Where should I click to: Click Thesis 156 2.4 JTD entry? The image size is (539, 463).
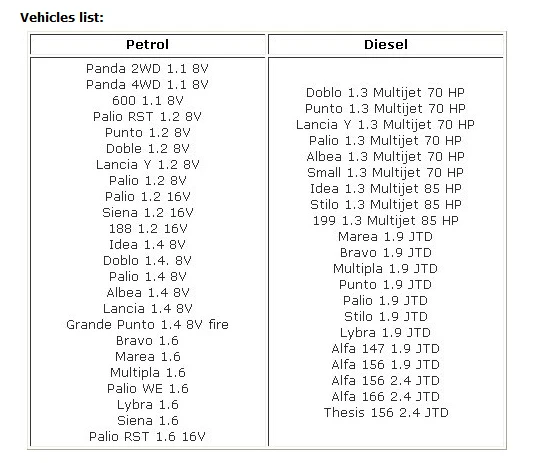pos(386,412)
